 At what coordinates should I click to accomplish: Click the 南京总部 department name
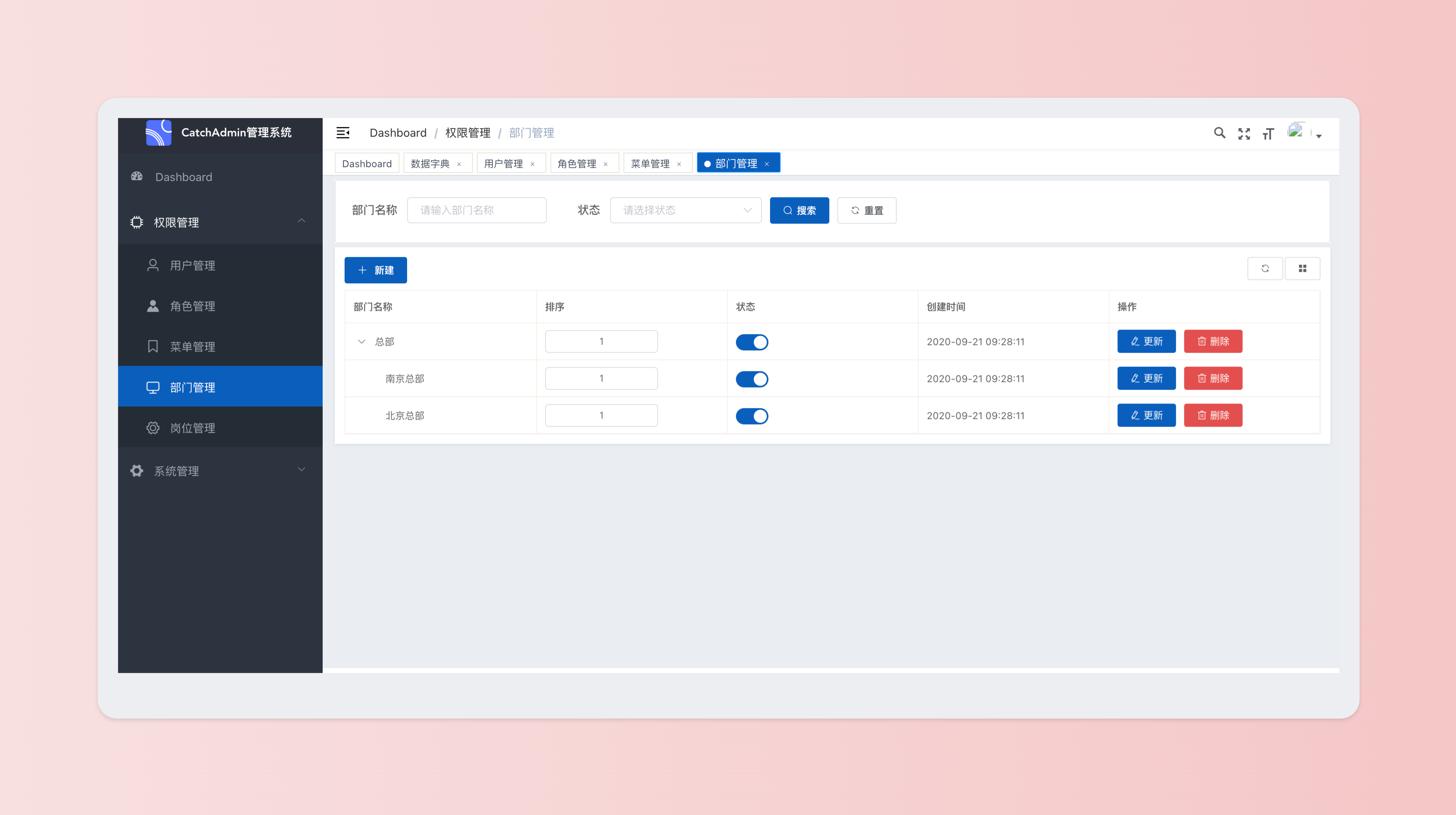[x=405, y=379]
